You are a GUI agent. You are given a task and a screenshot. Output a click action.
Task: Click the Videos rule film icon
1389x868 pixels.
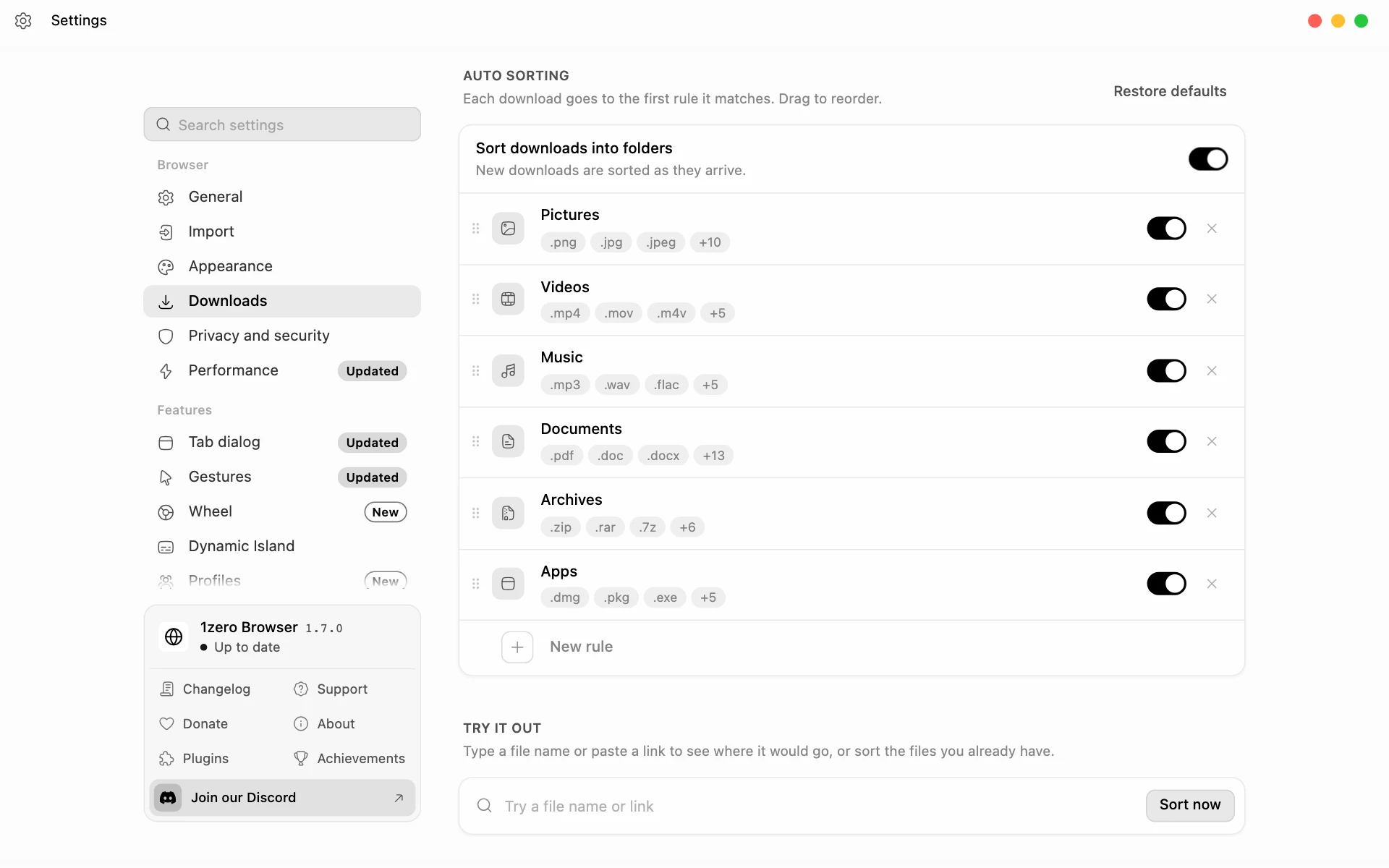(508, 299)
